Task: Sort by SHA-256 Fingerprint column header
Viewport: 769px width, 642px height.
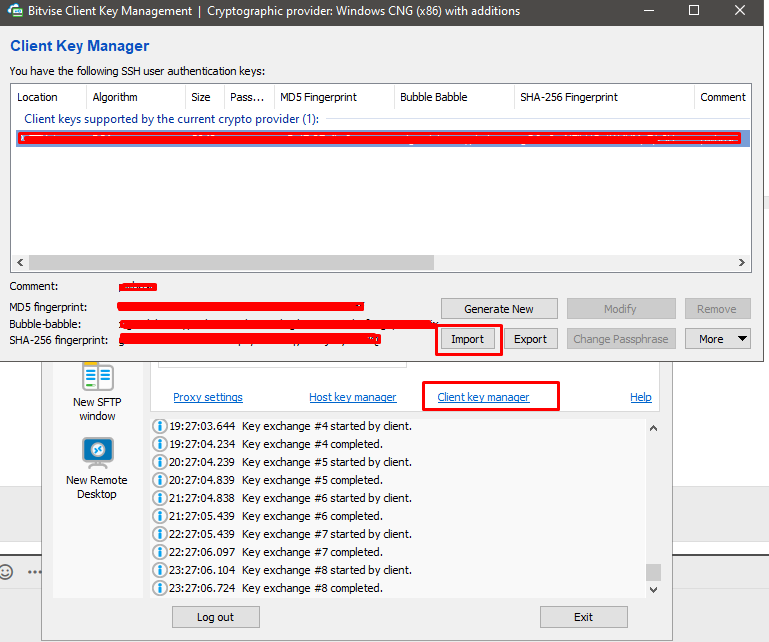Action: pyautogui.click(x=568, y=97)
